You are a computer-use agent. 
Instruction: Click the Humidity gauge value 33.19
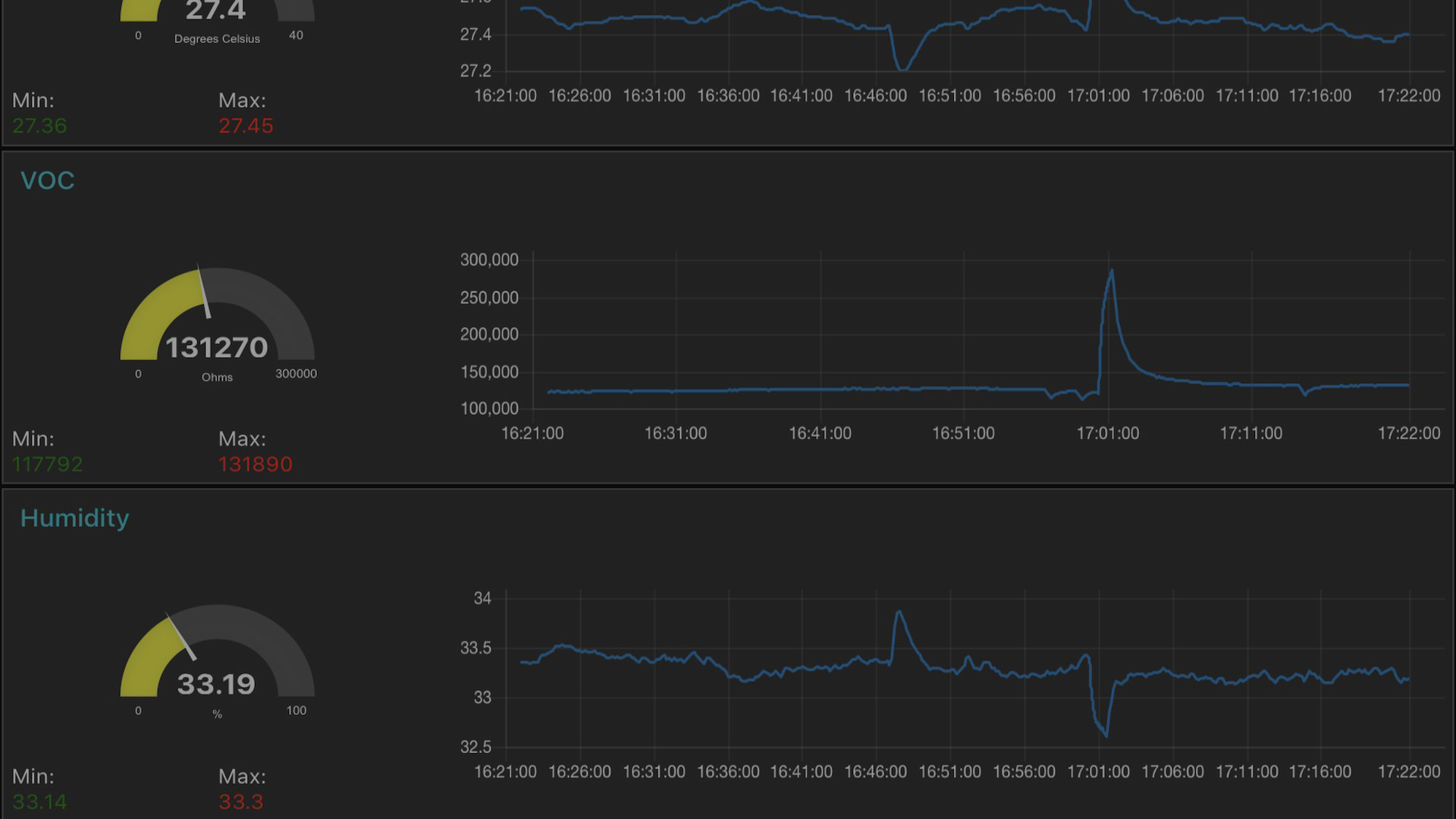217,684
